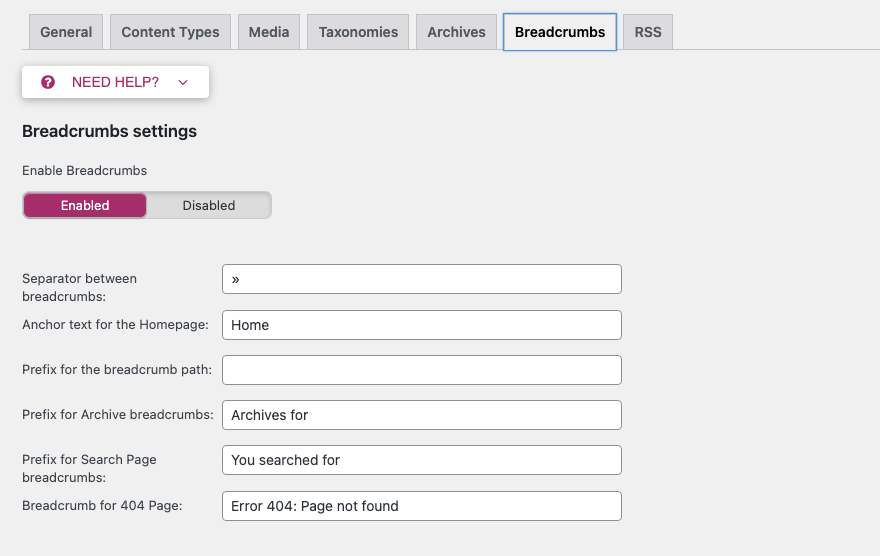Click the Homepage anchor text field
Image resolution: width=880 pixels, height=556 pixels.
(x=421, y=325)
